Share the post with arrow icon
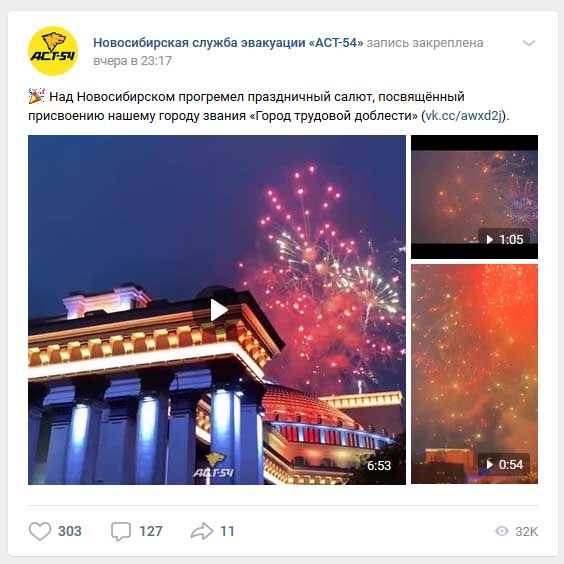564x564 pixels. coord(202,531)
